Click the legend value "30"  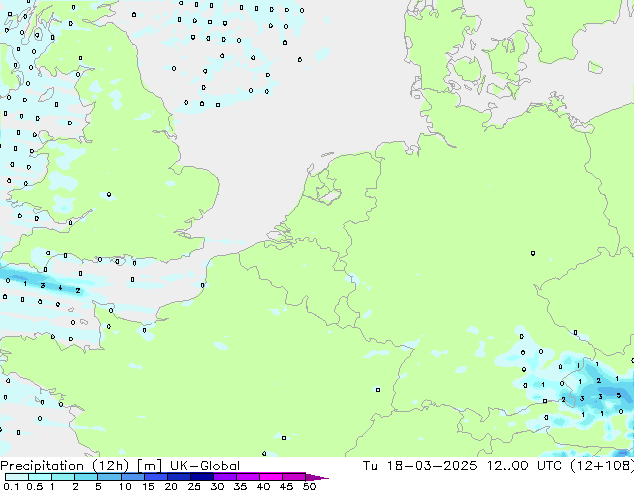tap(217, 486)
